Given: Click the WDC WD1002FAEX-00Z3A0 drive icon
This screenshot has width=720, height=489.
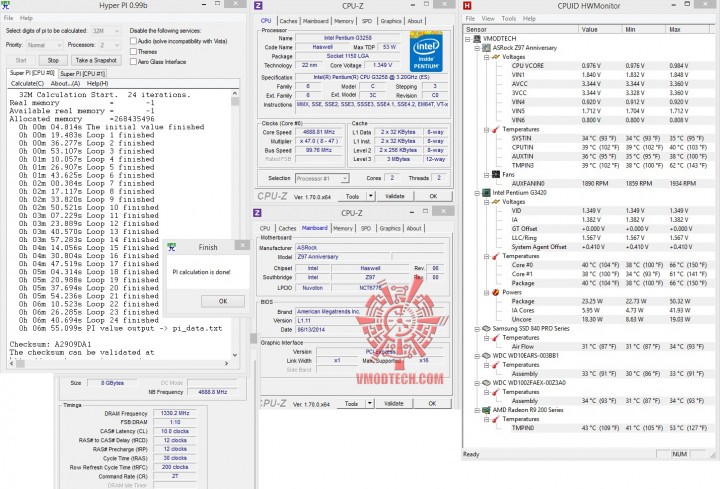Looking at the screenshot, I should (487, 382).
